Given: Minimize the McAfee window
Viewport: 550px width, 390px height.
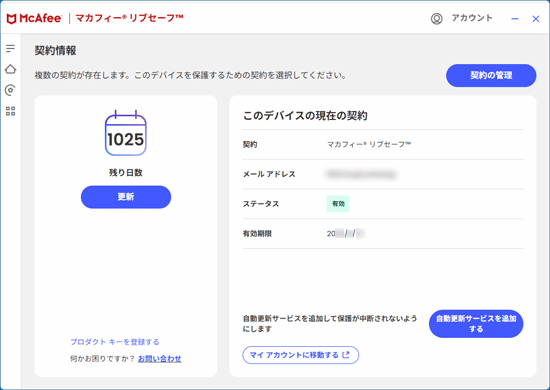Looking at the screenshot, I should [x=515, y=19].
